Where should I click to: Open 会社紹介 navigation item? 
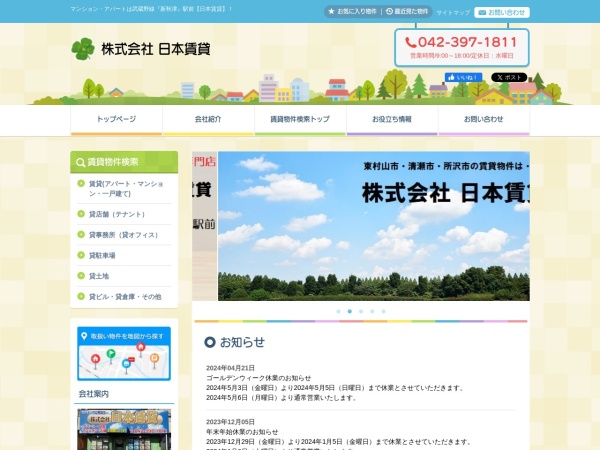[x=208, y=119]
